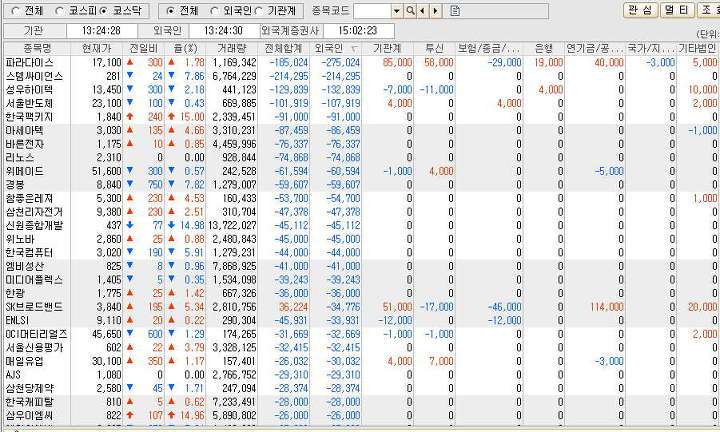Click the 보험/종금 column header

(x=489, y=48)
